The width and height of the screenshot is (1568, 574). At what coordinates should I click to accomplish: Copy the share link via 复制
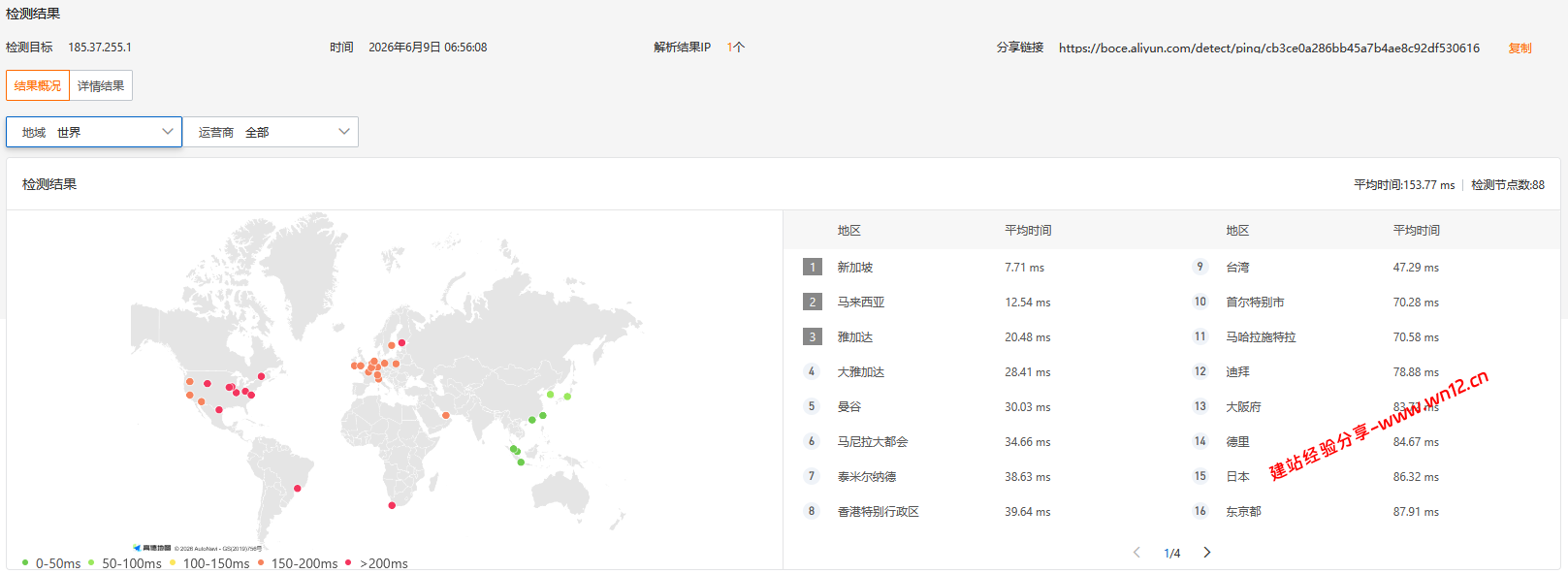pos(1520,48)
